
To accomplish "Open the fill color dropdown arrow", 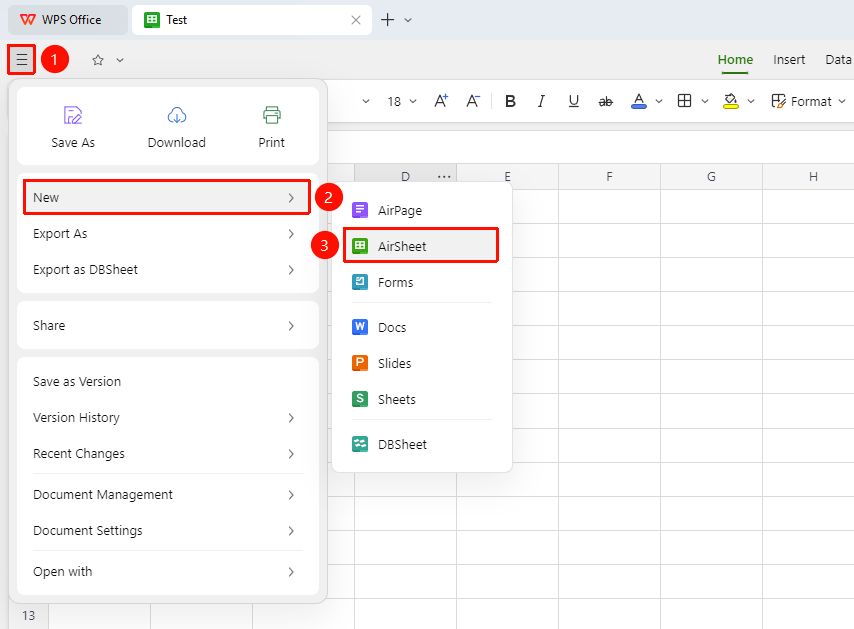I will pyautogui.click(x=751, y=101).
